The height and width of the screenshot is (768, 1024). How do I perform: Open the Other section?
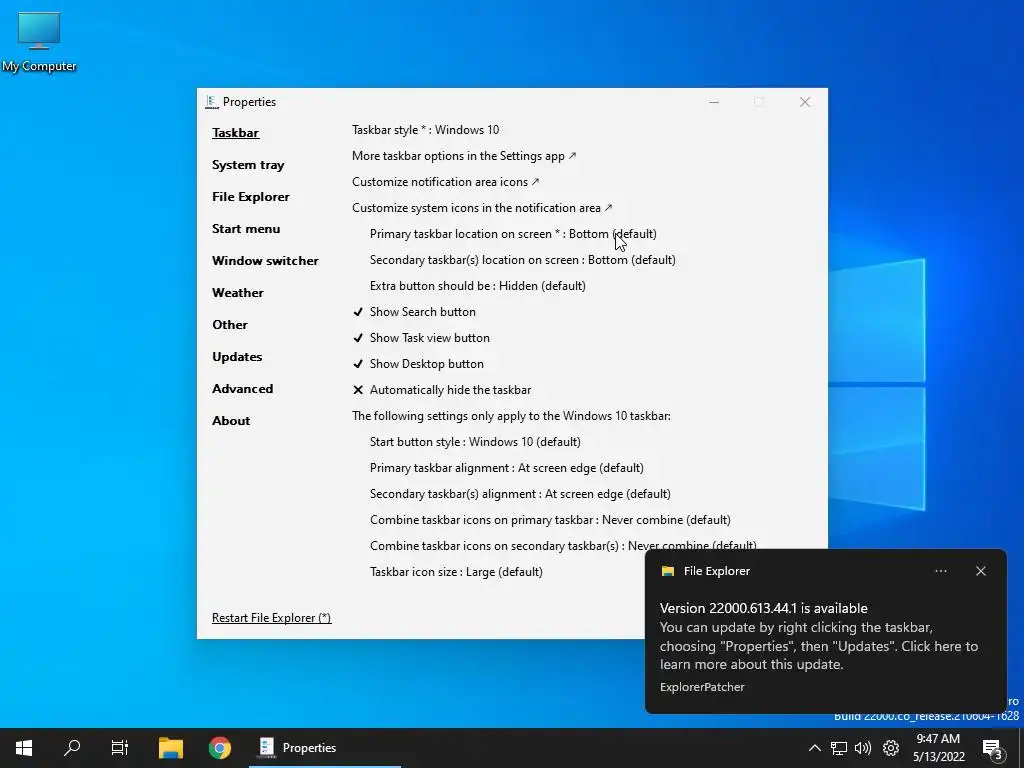(x=229, y=325)
